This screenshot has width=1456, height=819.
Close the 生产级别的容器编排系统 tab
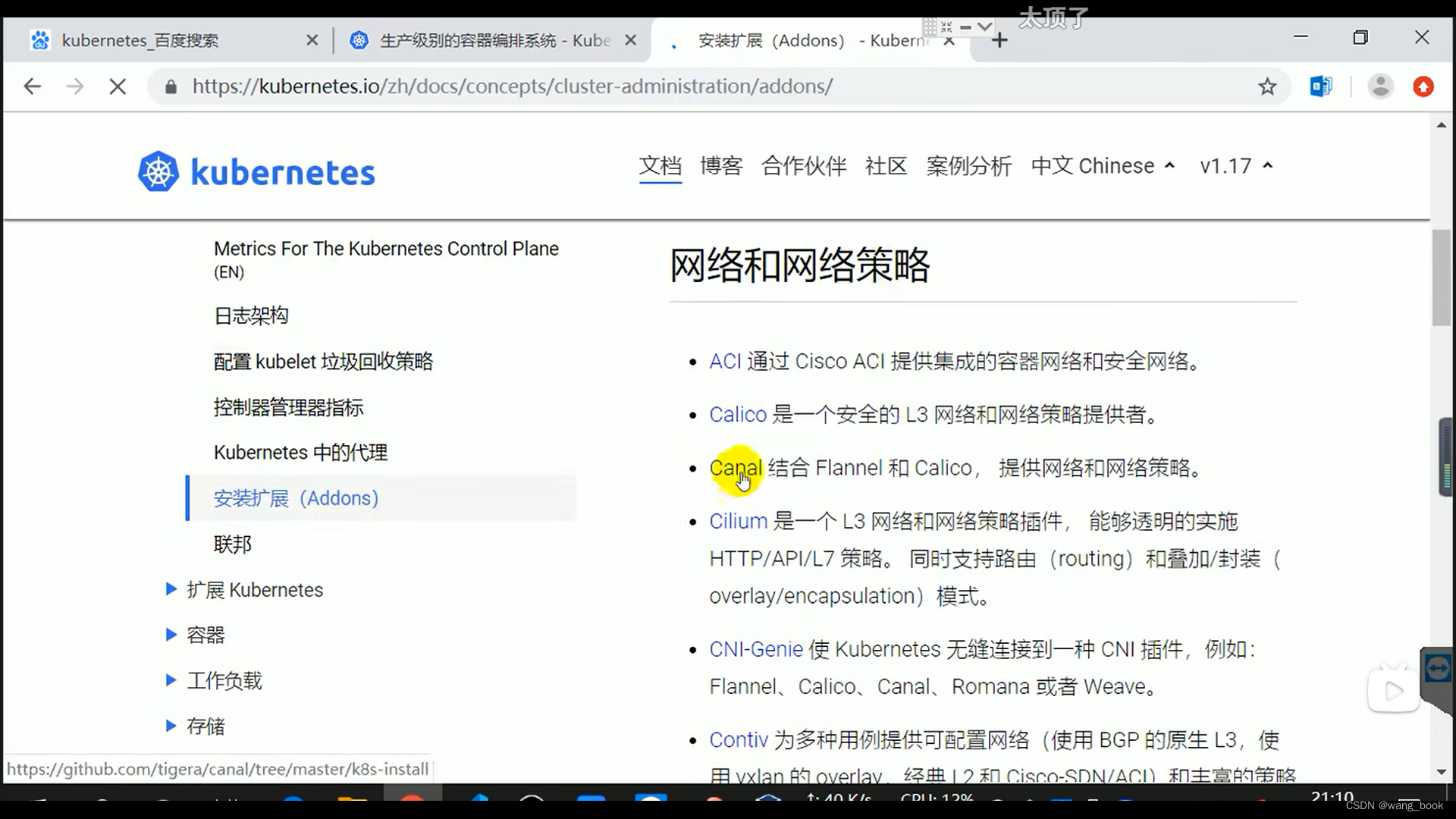(630, 40)
